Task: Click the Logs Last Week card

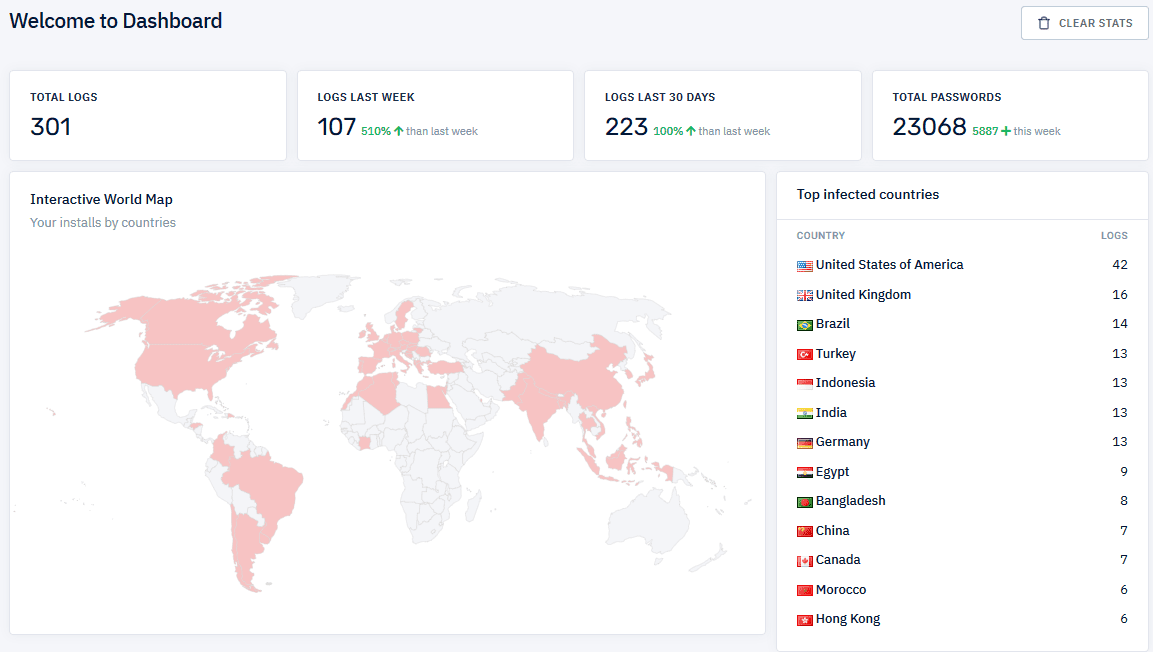Action: pyautogui.click(x=435, y=115)
